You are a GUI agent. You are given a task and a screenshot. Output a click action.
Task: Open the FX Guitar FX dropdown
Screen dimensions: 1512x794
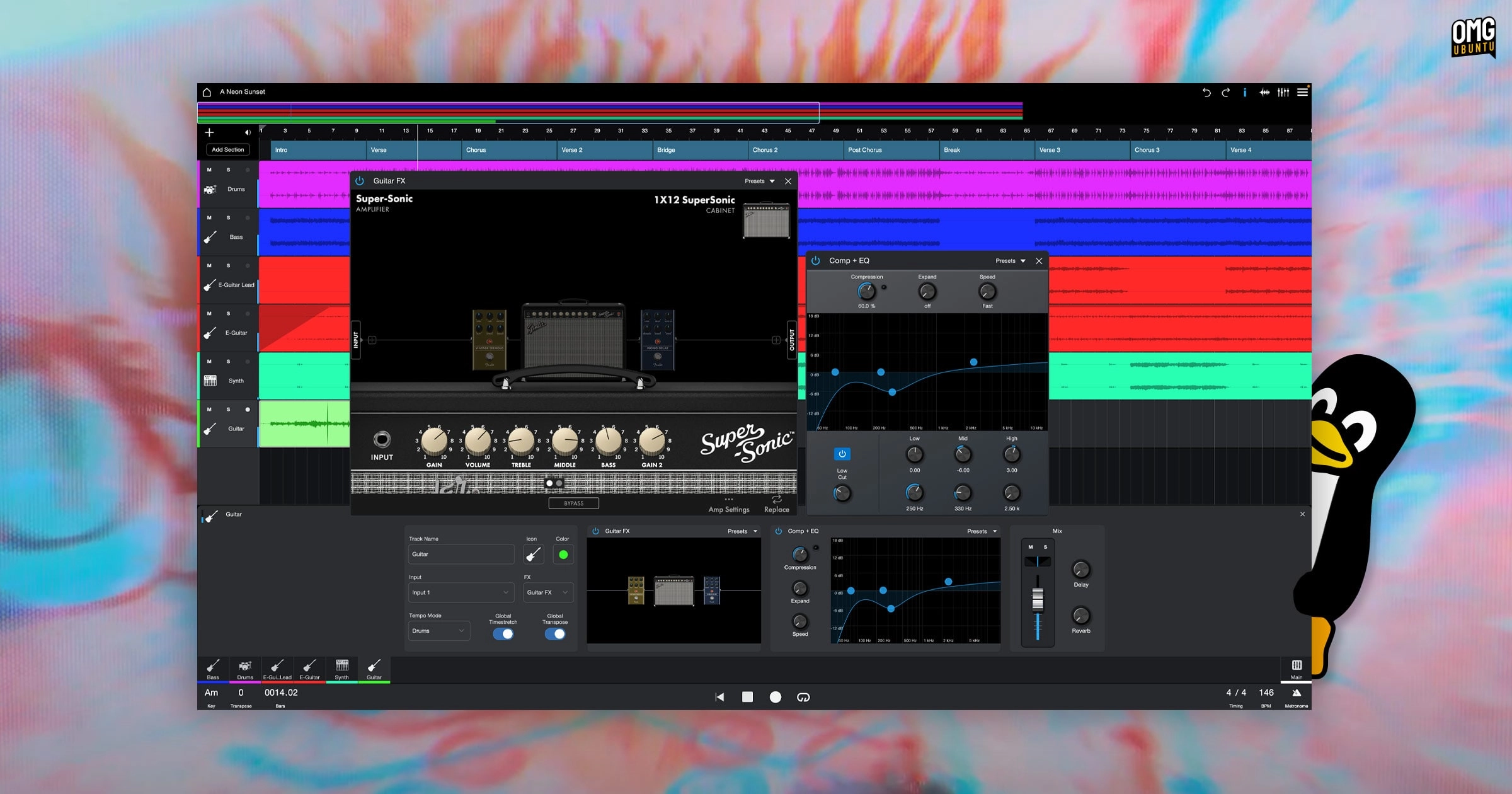pyautogui.click(x=548, y=592)
